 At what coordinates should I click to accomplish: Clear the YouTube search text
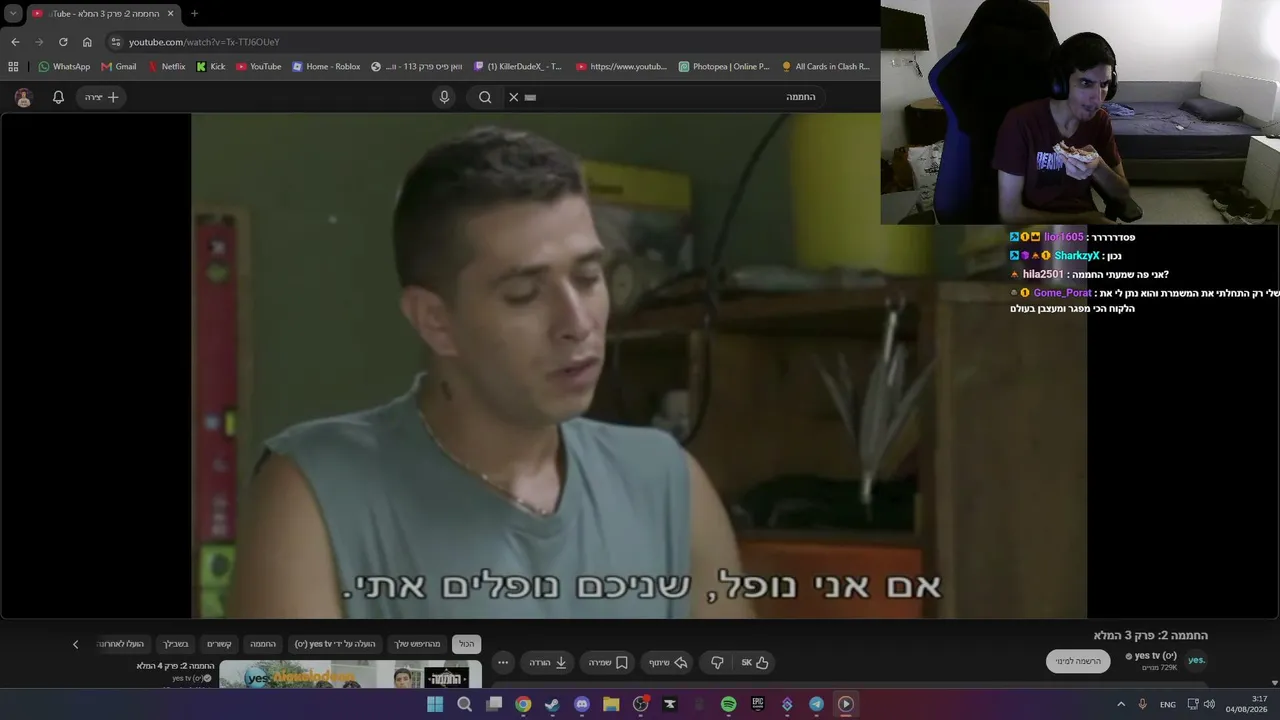[x=514, y=97]
